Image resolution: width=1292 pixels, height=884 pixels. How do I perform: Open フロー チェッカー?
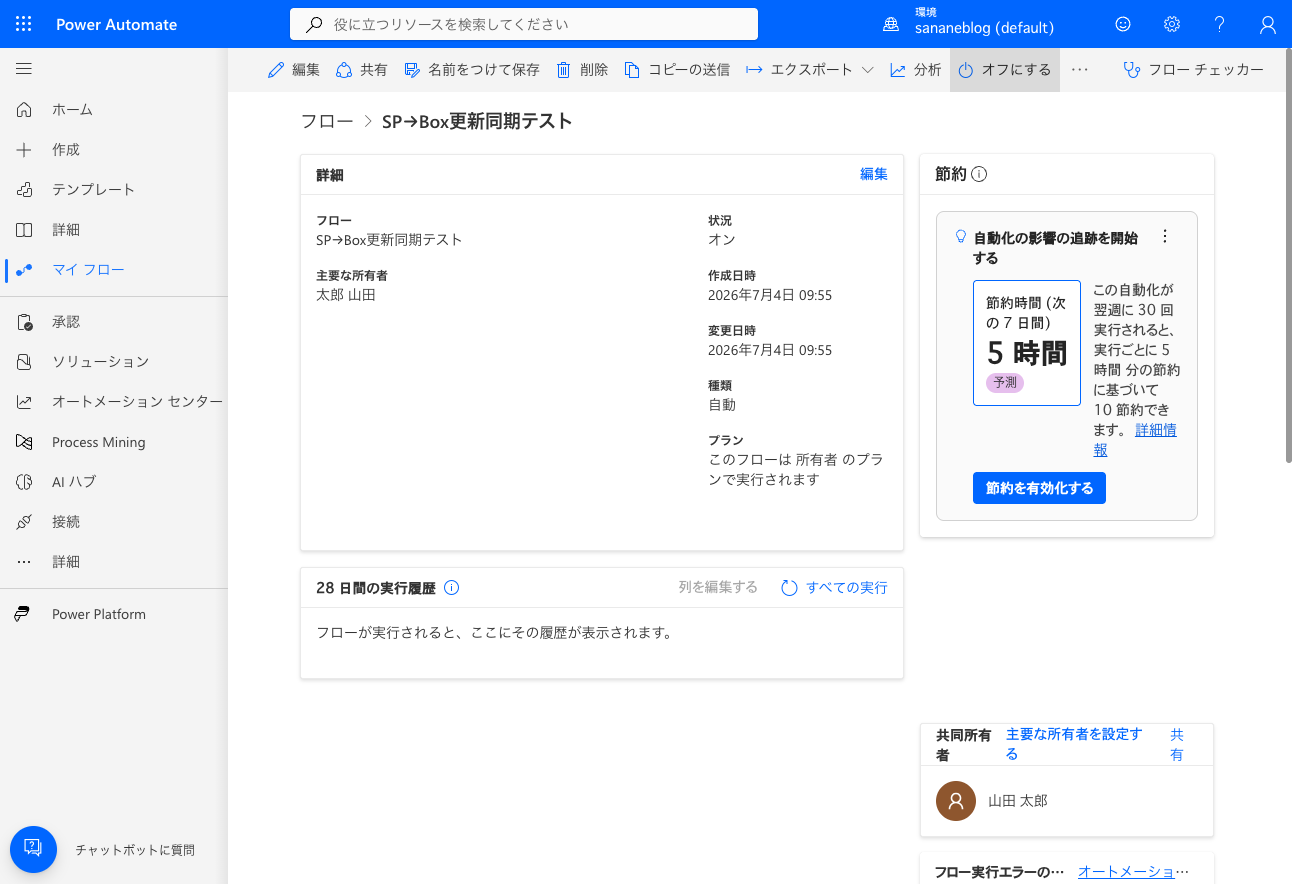tap(1193, 70)
